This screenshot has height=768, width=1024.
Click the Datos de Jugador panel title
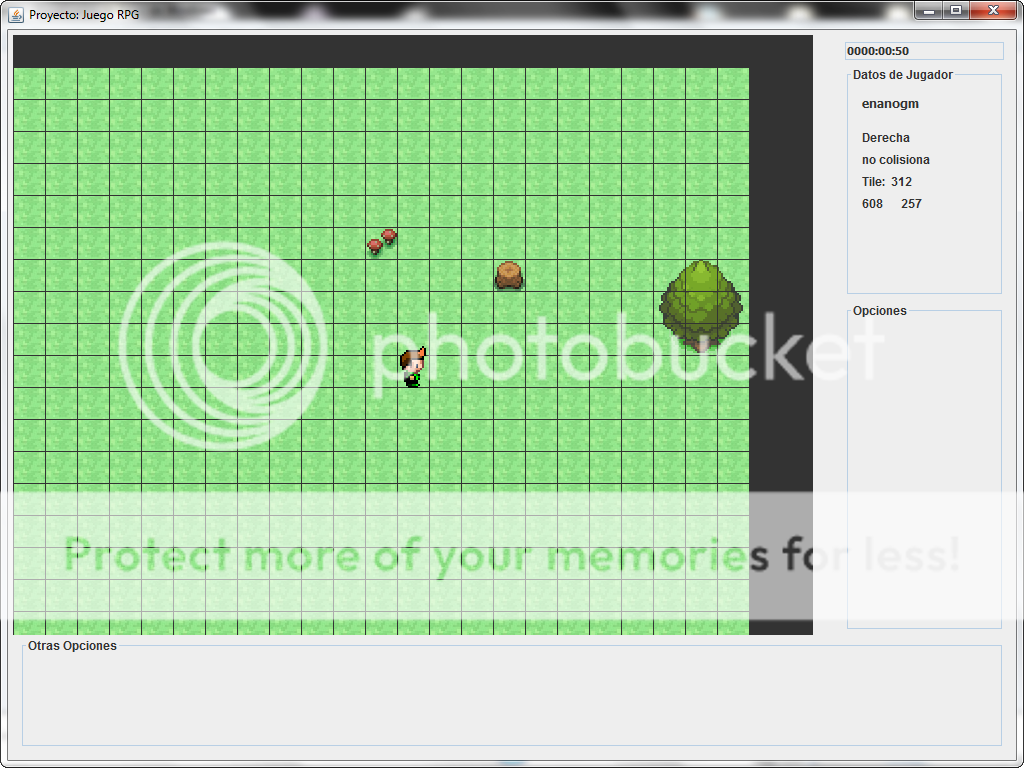(x=902, y=75)
